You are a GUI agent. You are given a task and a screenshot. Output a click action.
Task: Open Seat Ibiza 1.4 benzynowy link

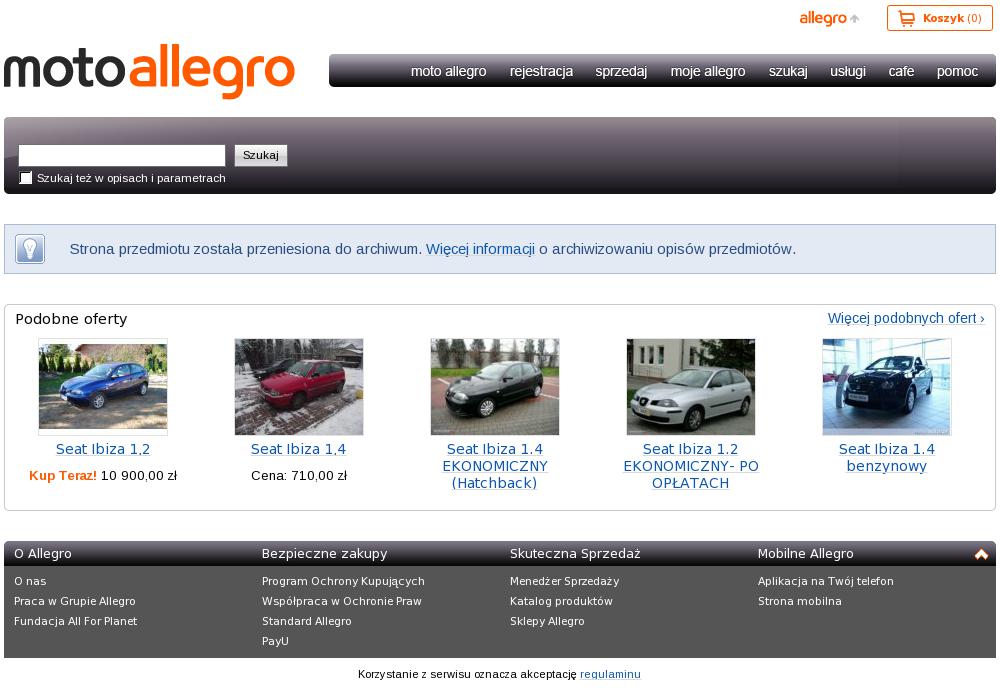click(x=886, y=457)
